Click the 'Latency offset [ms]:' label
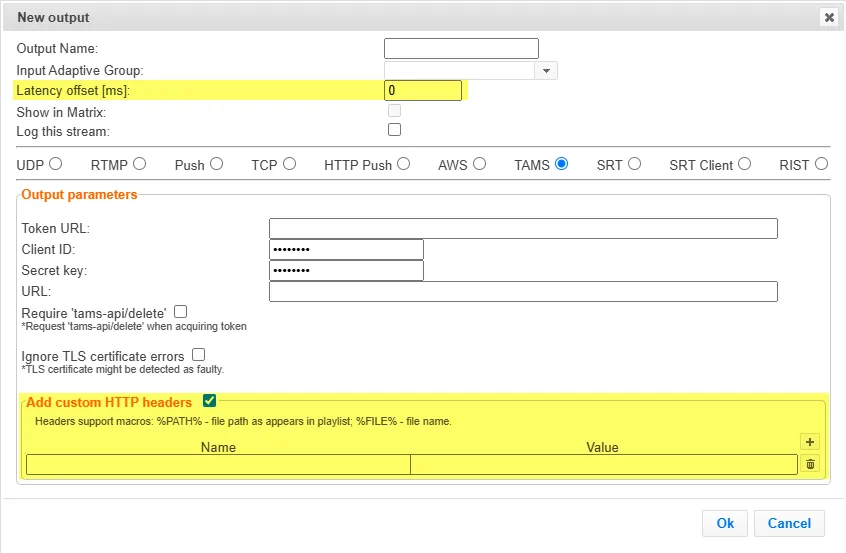The image size is (846, 553). click(x=73, y=91)
